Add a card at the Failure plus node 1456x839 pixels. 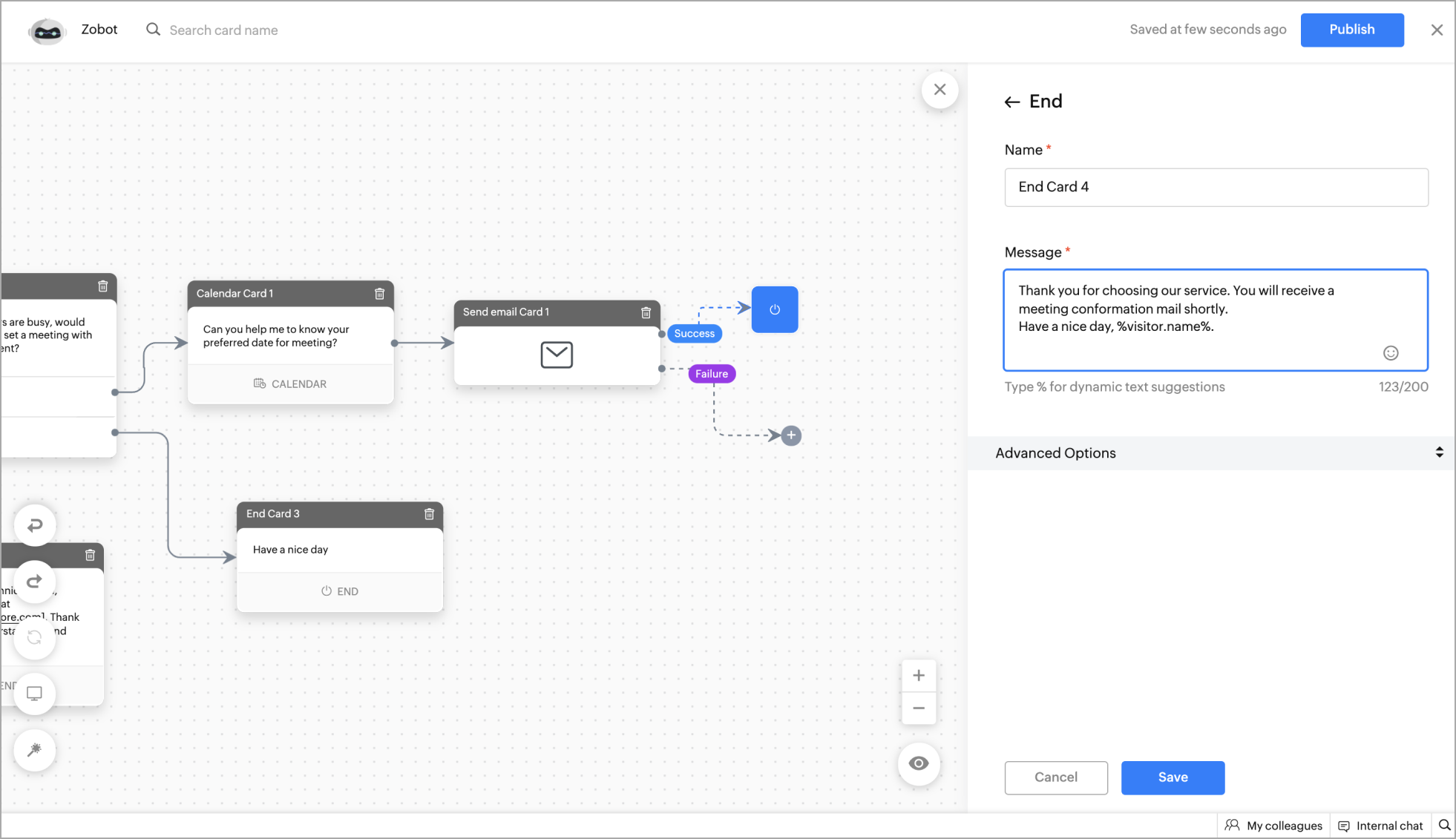pos(791,435)
